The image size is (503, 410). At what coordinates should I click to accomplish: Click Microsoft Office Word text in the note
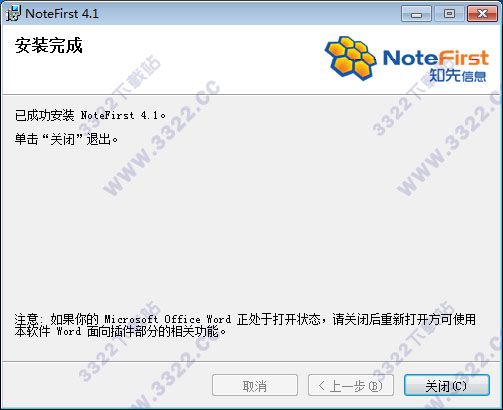pyautogui.click(x=168, y=319)
